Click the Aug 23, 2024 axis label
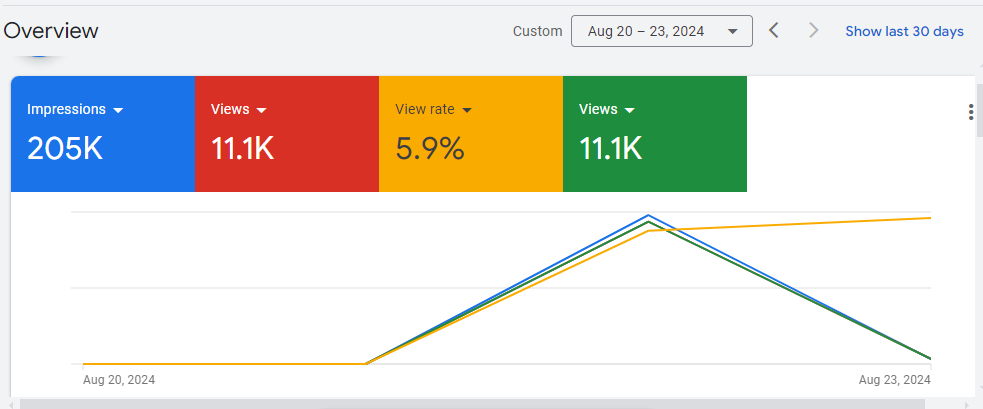Screen dimensions: 983x409 pyautogui.click(x=894, y=380)
